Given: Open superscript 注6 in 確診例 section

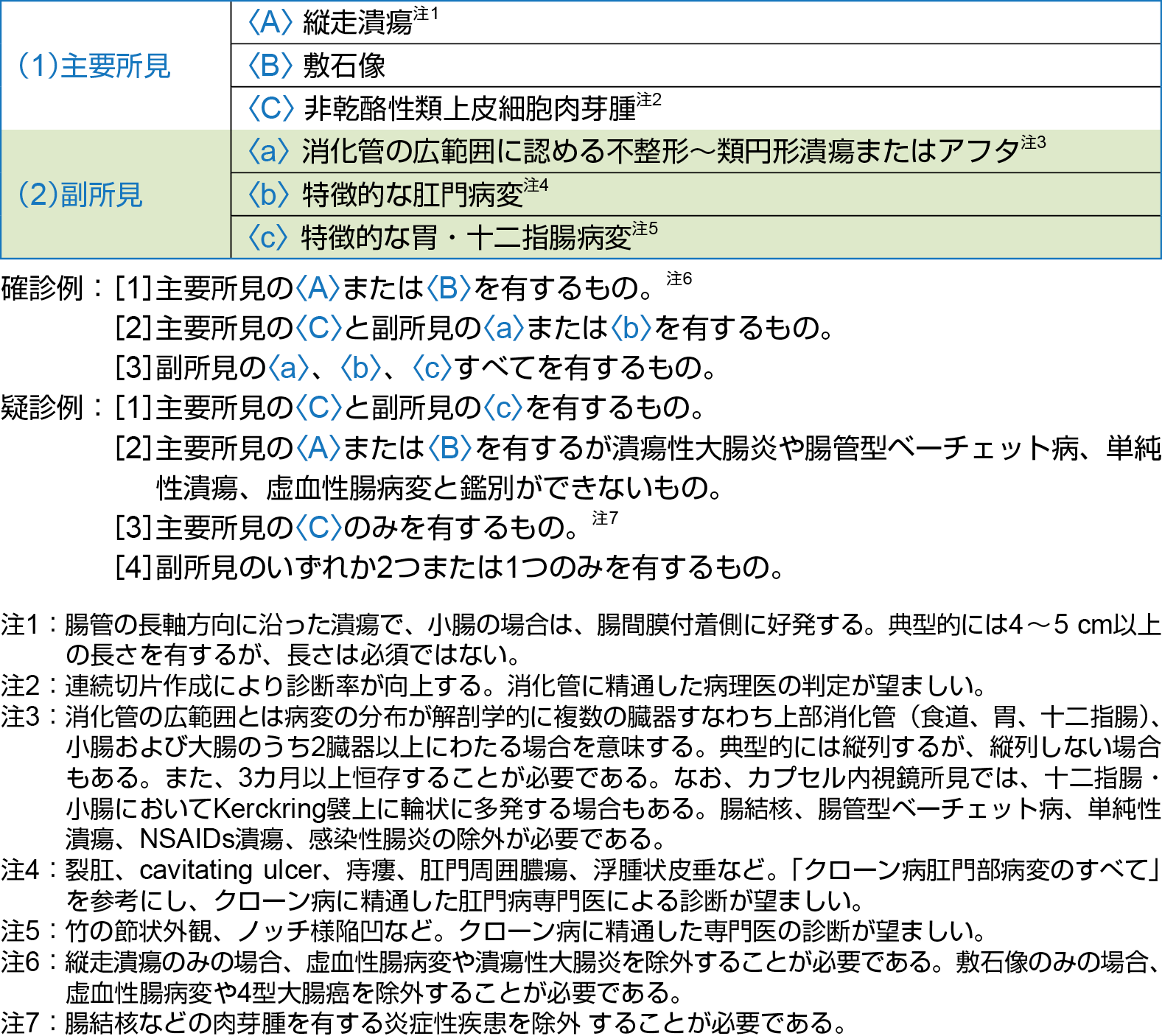Looking at the screenshot, I should [679, 279].
